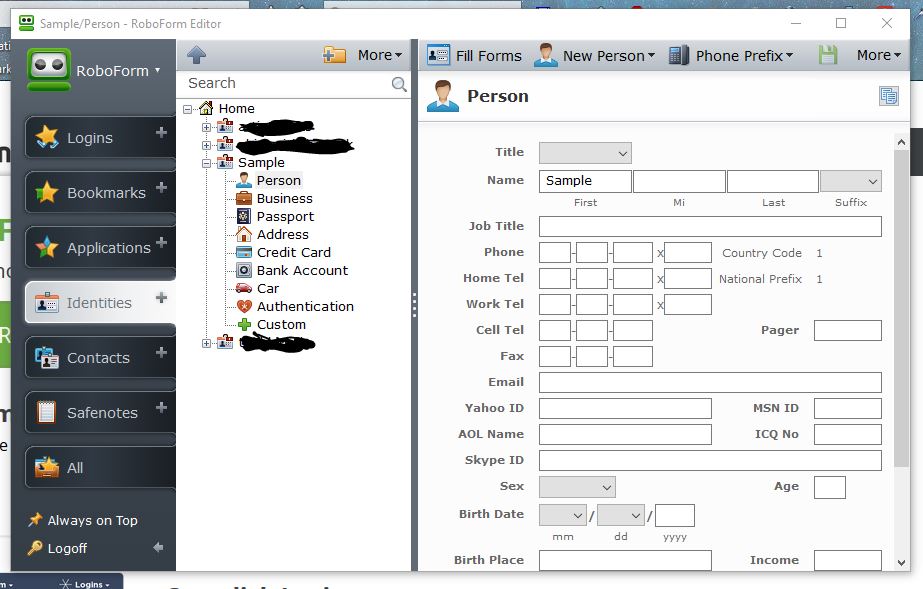Click the copy icon beside Person heading
Image resolution: width=923 pixels, height=589 pixels.
889,96
